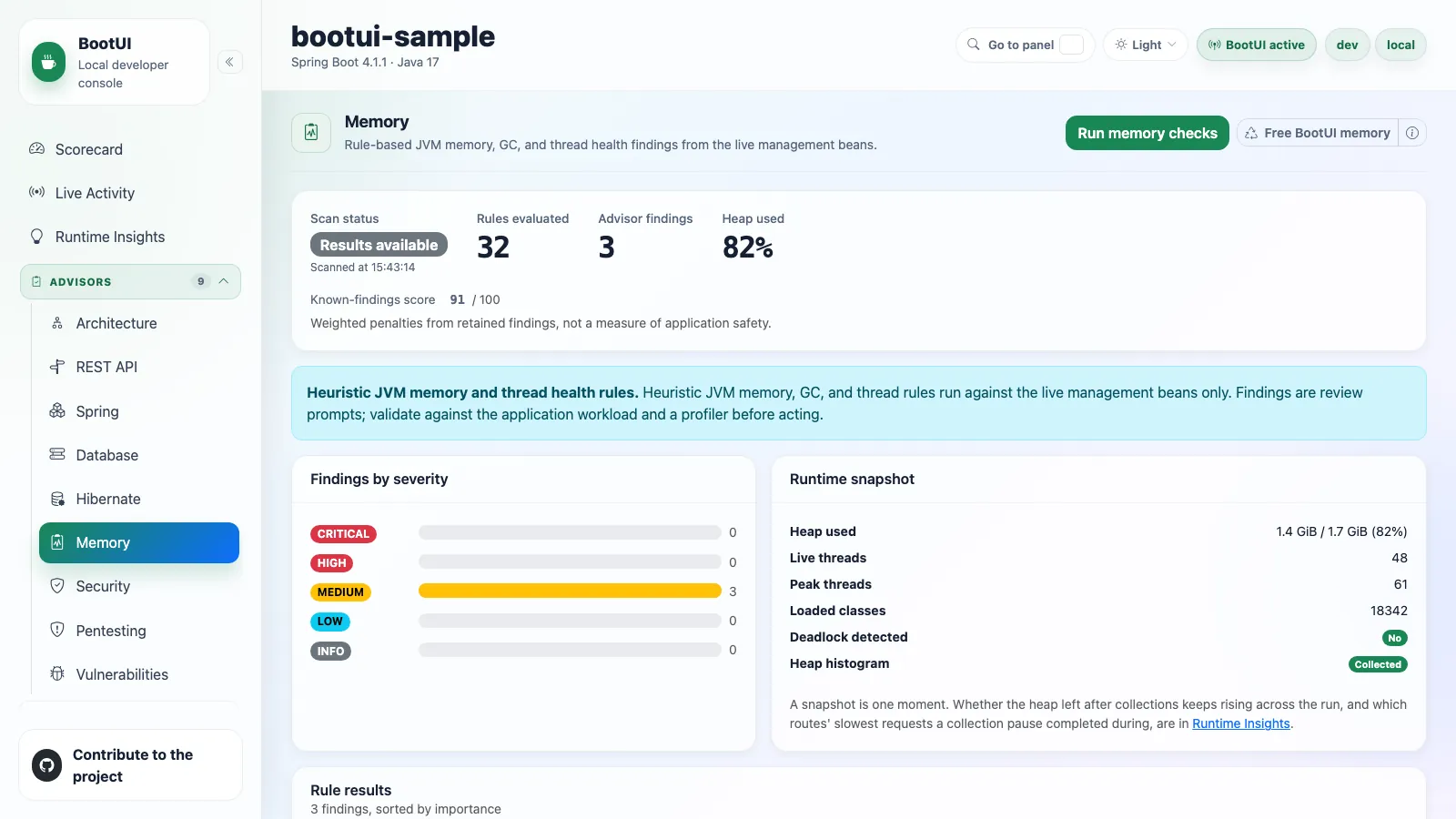Click the Scorecard gauge icon

pyautogui.click(x=37, y=149)
